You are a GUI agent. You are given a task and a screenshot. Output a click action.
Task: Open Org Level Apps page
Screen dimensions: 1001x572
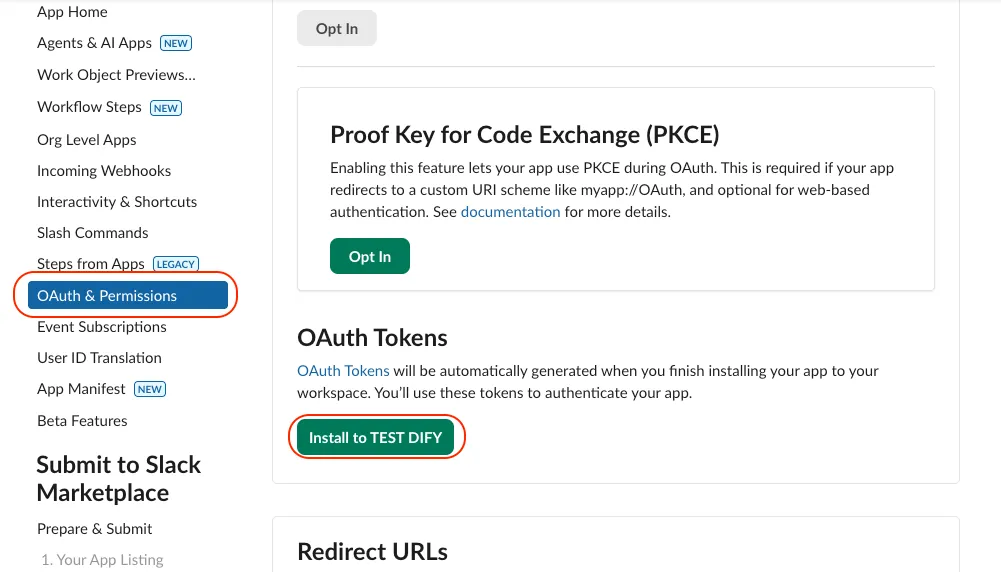point(86,140)
